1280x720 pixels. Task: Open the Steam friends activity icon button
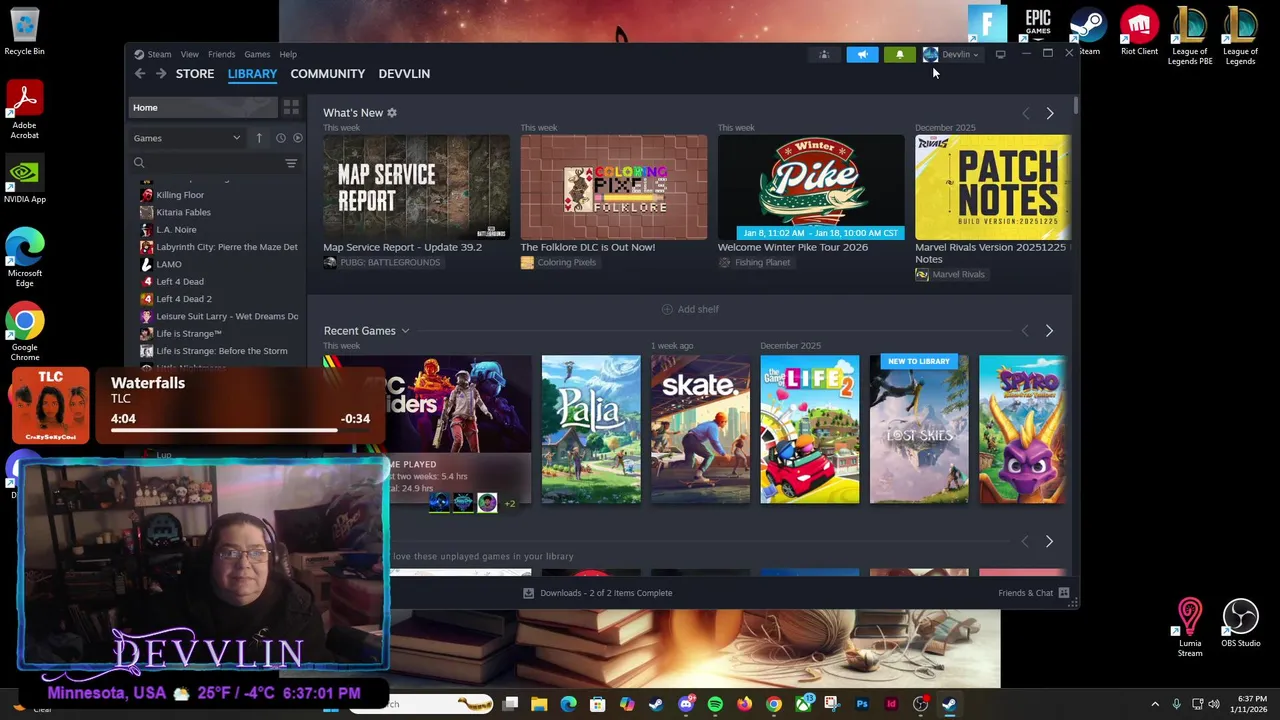824,55
